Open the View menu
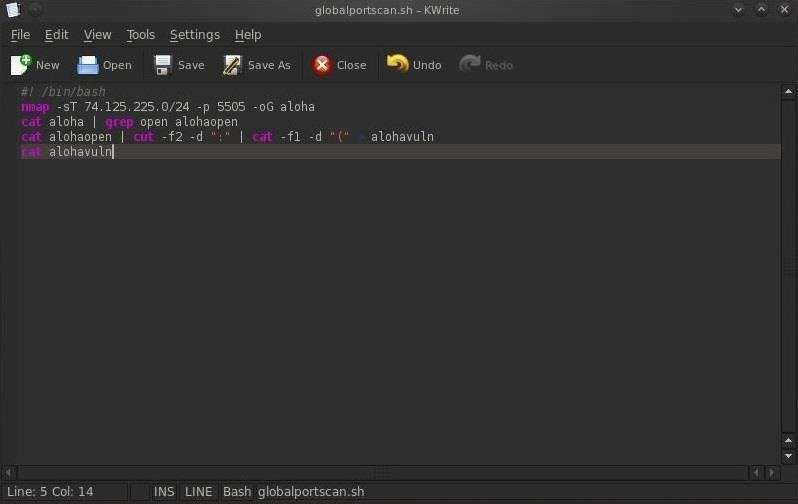 pos(97,34)
